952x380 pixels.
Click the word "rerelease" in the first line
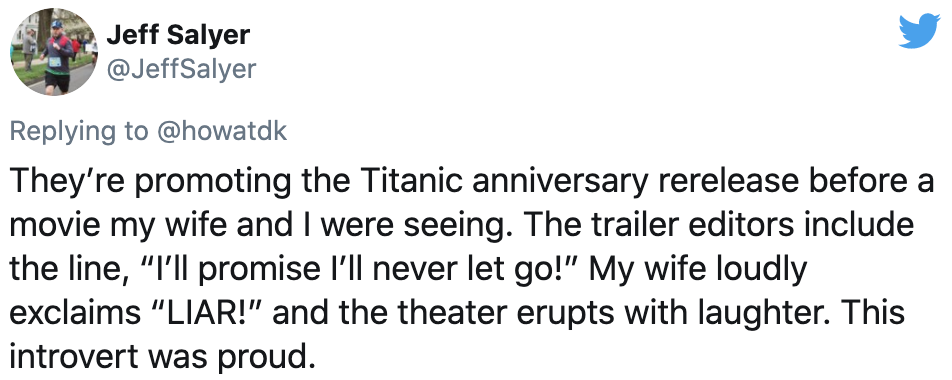click(x=725, y=182)
